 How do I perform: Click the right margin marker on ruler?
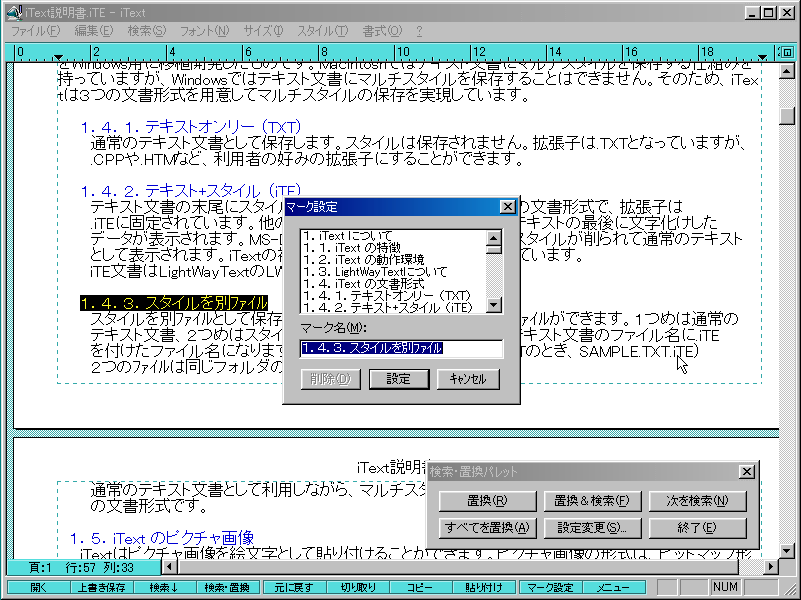click(762, 57)
